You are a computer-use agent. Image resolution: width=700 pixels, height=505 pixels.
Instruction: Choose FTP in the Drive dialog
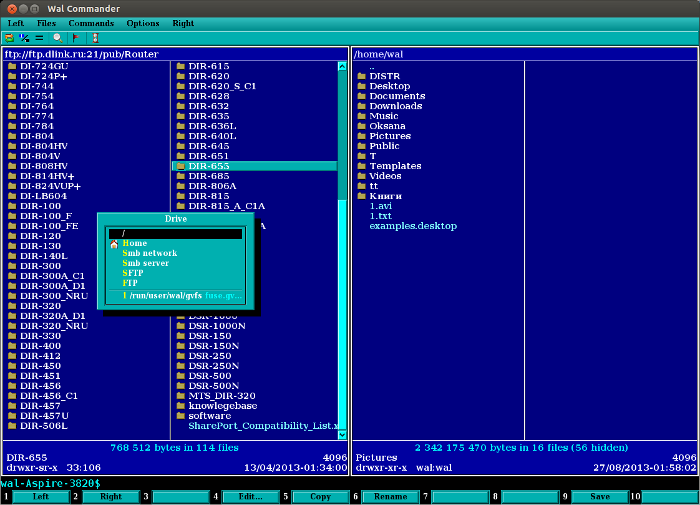130,283
